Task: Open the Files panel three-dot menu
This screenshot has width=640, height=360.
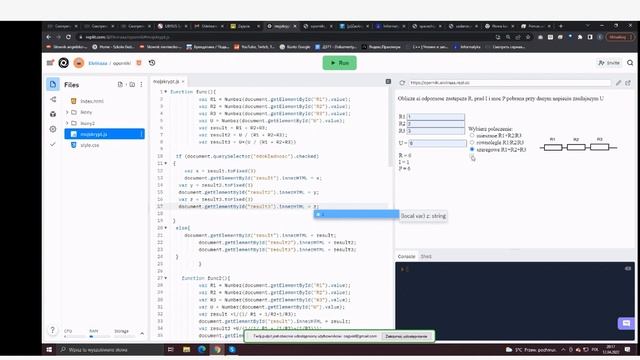Action: pos(141,84)
